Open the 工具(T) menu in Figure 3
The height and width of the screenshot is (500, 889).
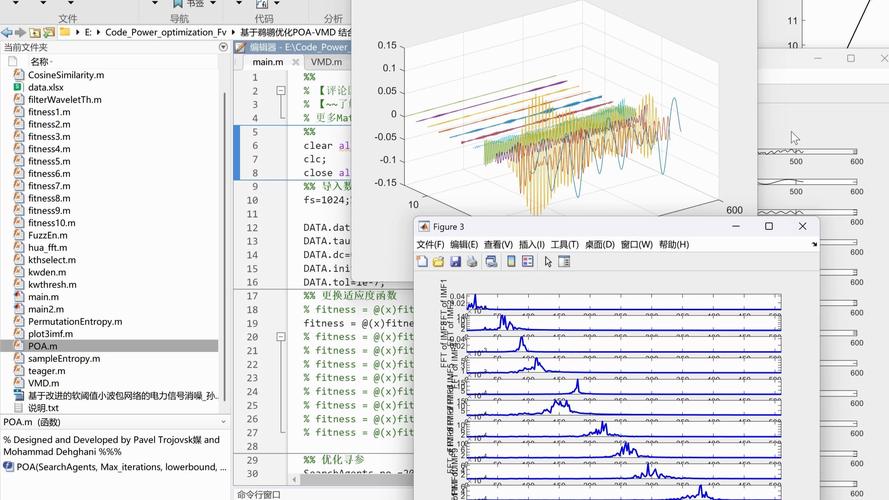(564, 245)
